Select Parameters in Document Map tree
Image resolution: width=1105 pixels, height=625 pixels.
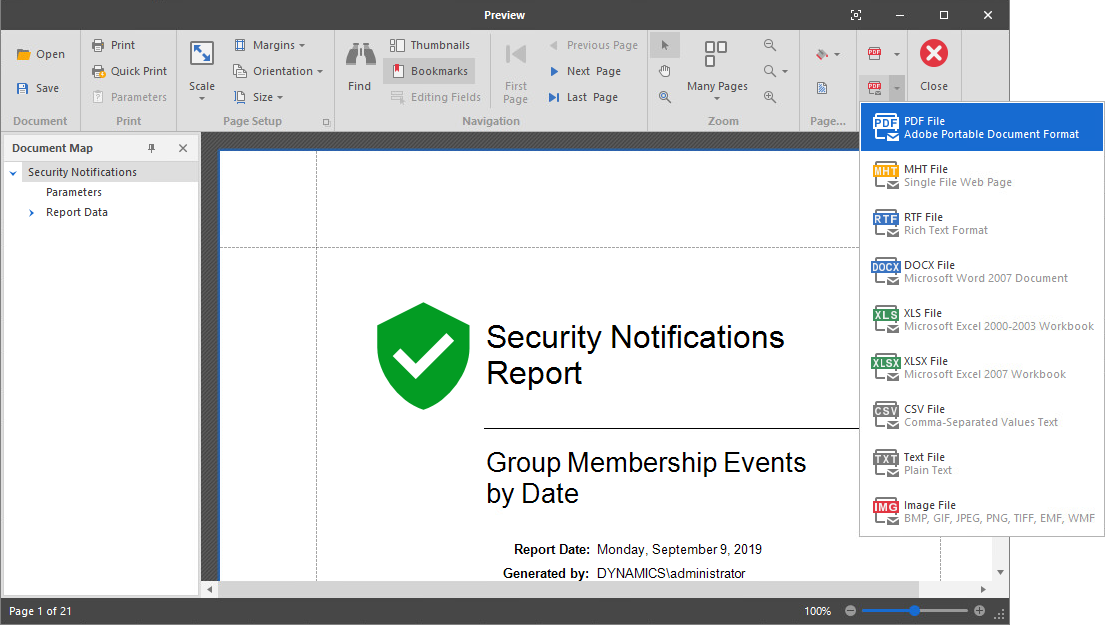(x=74, y=192)
